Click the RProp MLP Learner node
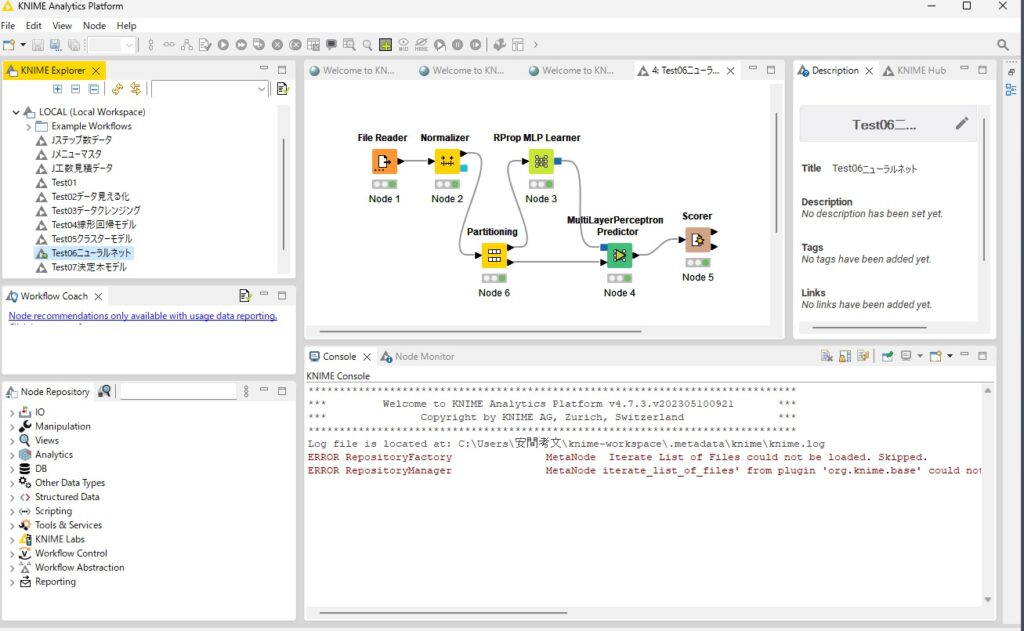1024x631 pixels. tap(540, 161)
